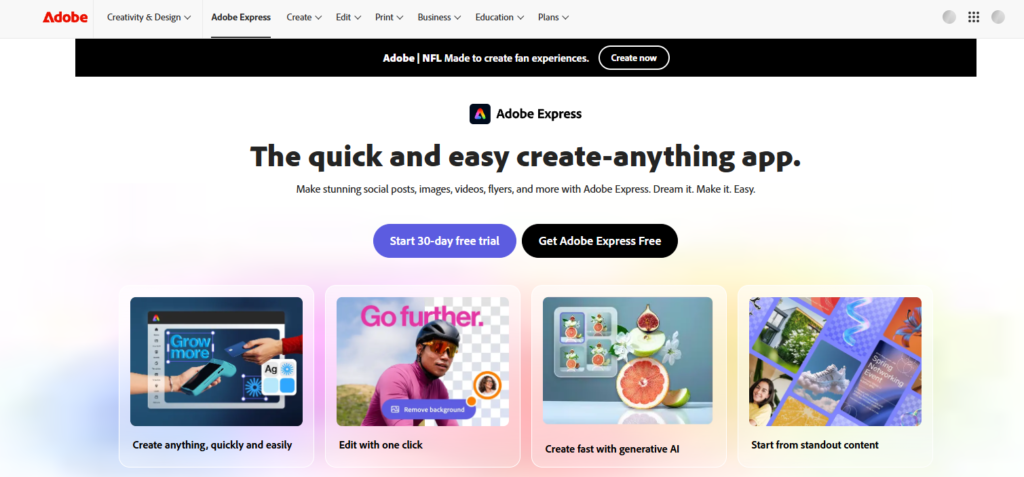Open Start from standout content card

pyautogui.click(x=835, y=376)
